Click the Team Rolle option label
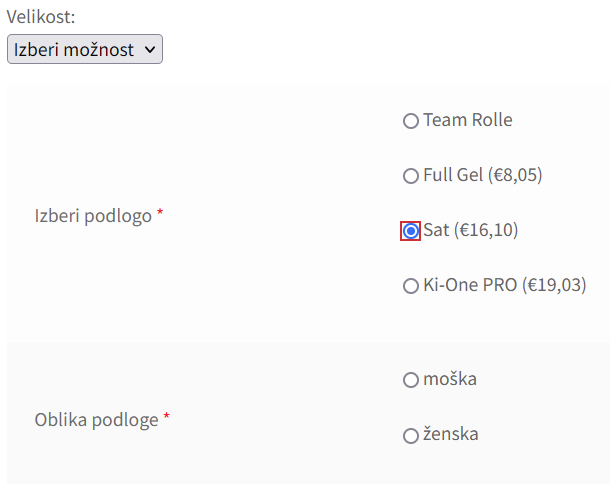 click(x=467, y=120)
